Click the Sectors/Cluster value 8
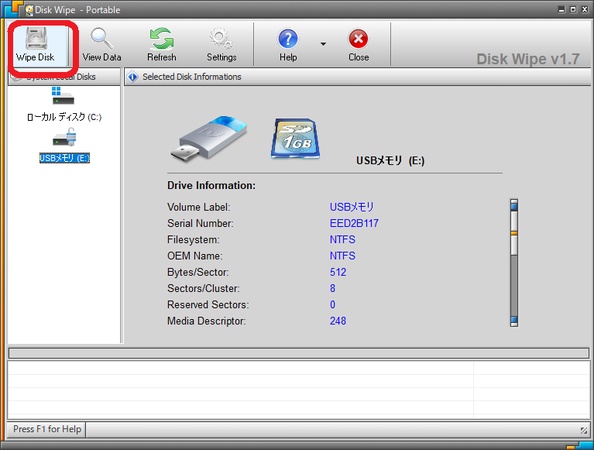Viewport: 594px width, 450px height. [x=333, y=288]
